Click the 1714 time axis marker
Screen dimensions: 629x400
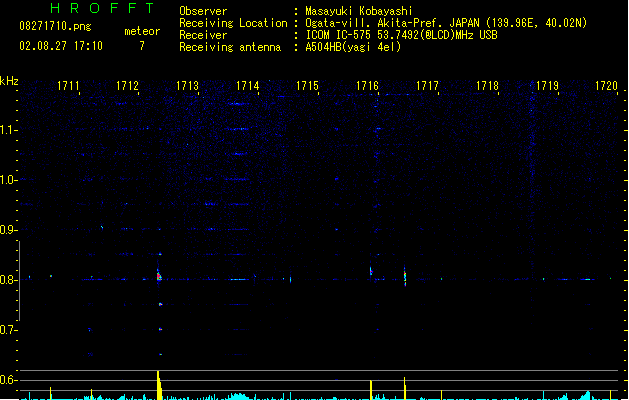click(x=248, y=86)
